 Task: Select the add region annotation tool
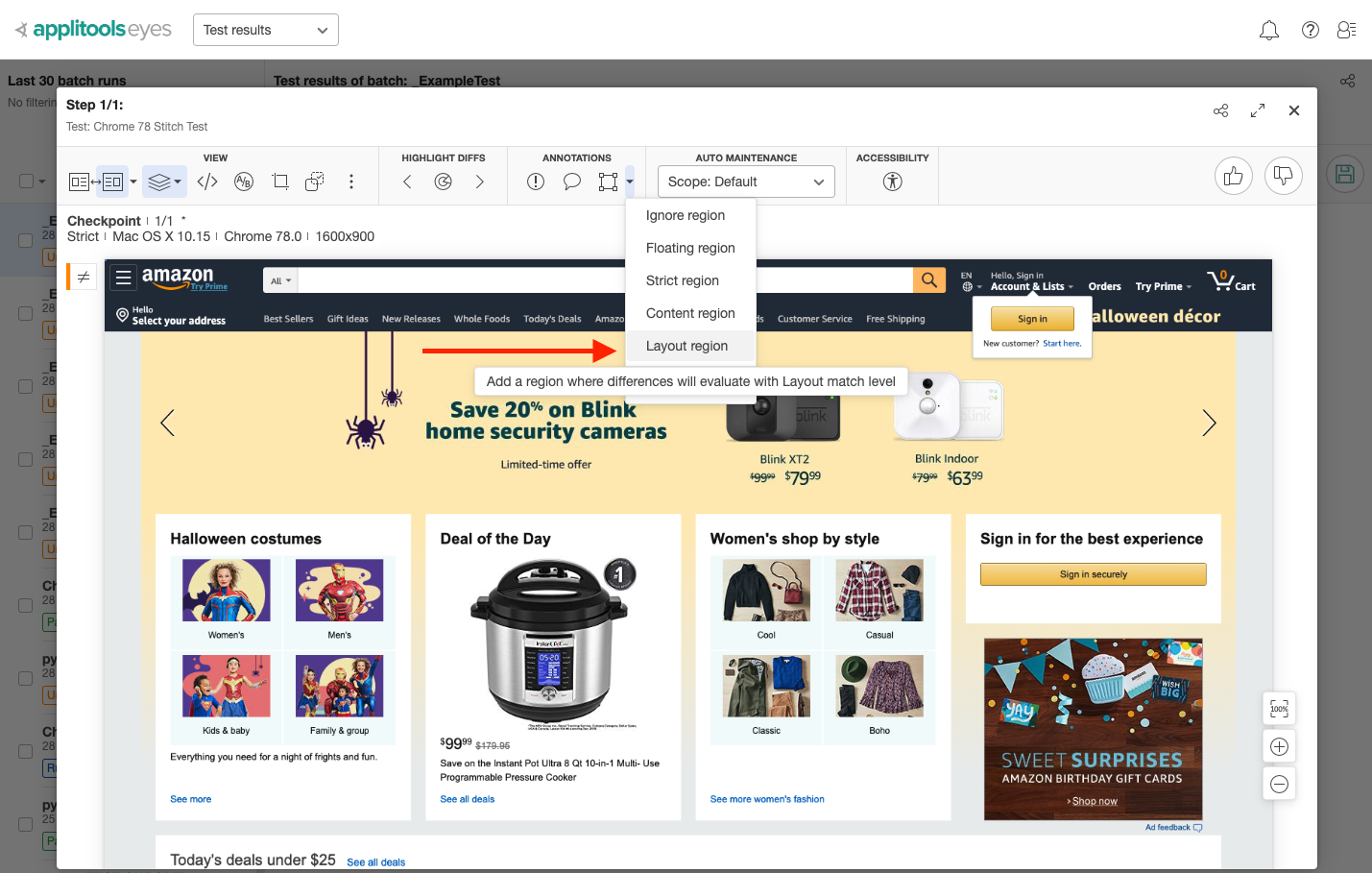608,182
